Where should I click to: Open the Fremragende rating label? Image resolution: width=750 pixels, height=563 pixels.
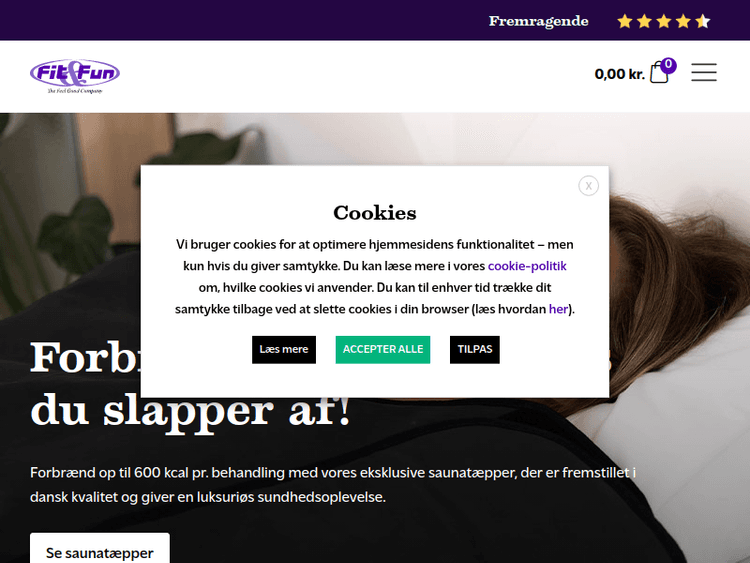[x=539, y=22]
